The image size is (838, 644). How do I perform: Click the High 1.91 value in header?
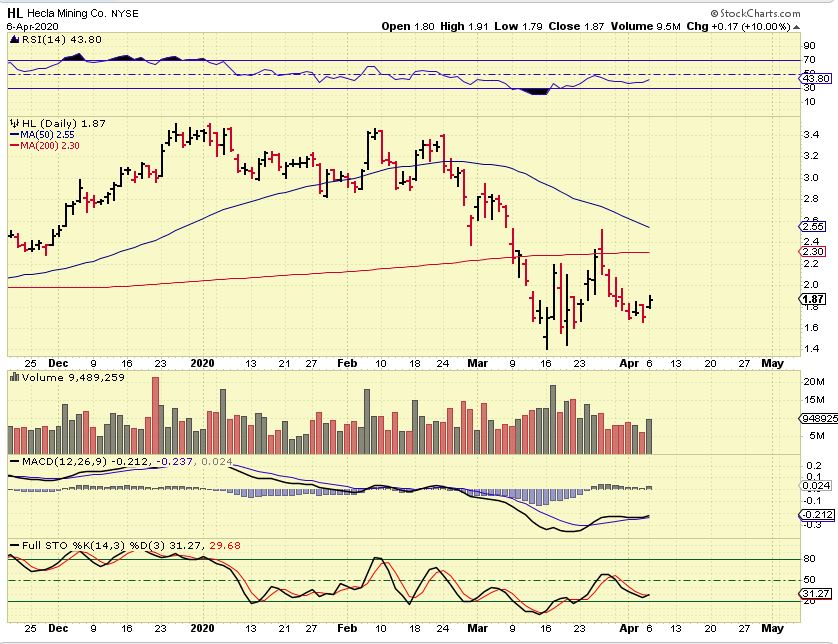pyautogui.click(x=464, y=26)
